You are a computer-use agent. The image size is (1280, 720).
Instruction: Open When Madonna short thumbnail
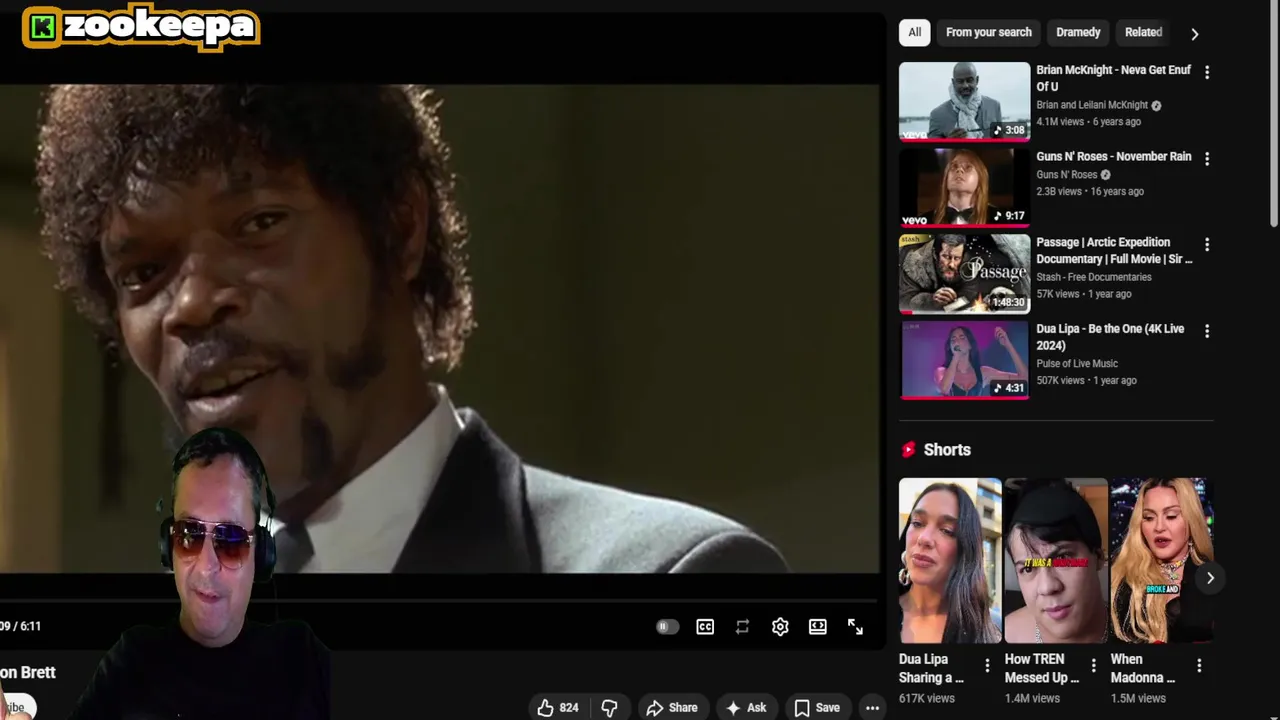[1161, 560]
